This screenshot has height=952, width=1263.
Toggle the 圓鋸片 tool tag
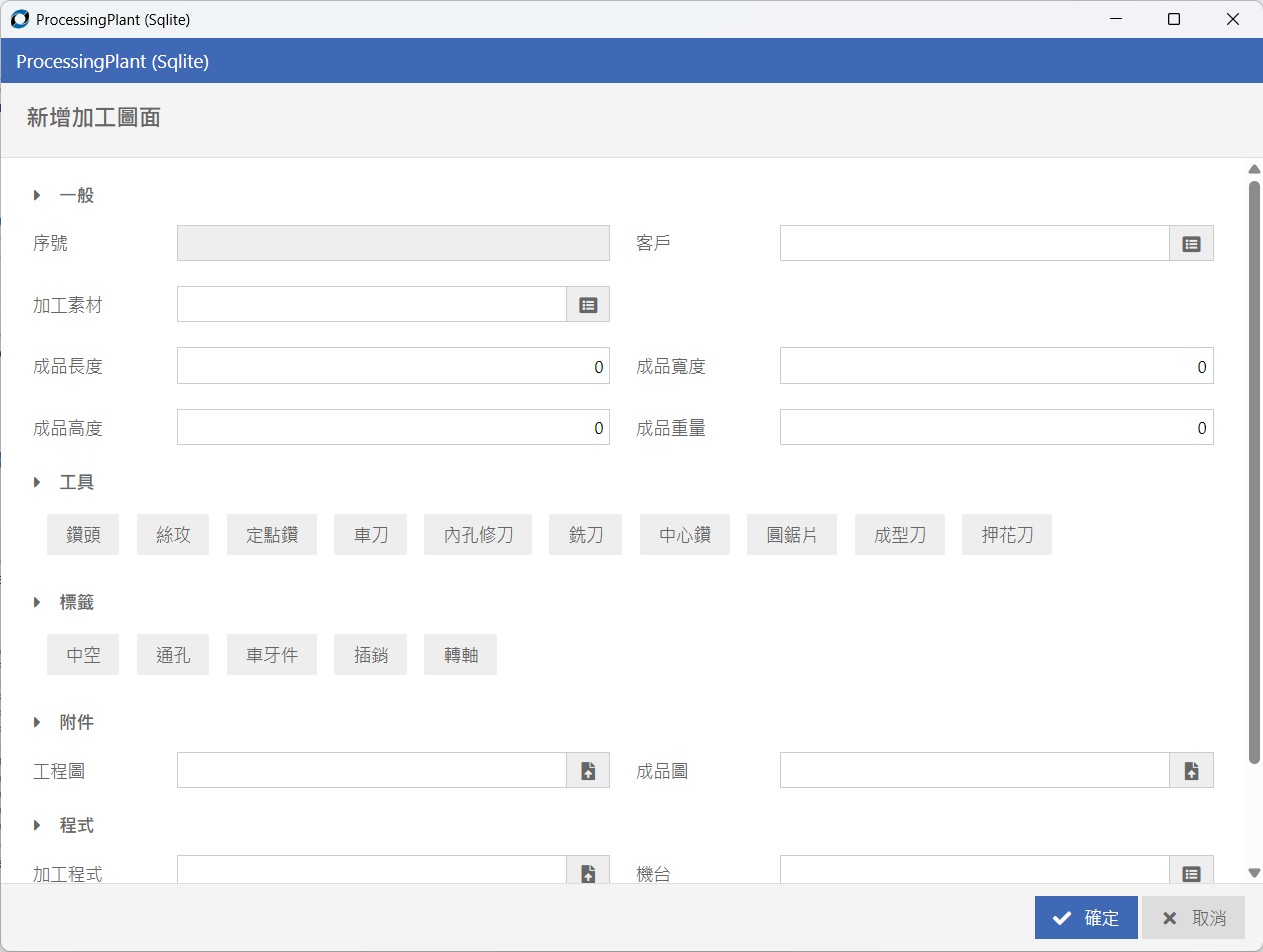click(792, 535)
